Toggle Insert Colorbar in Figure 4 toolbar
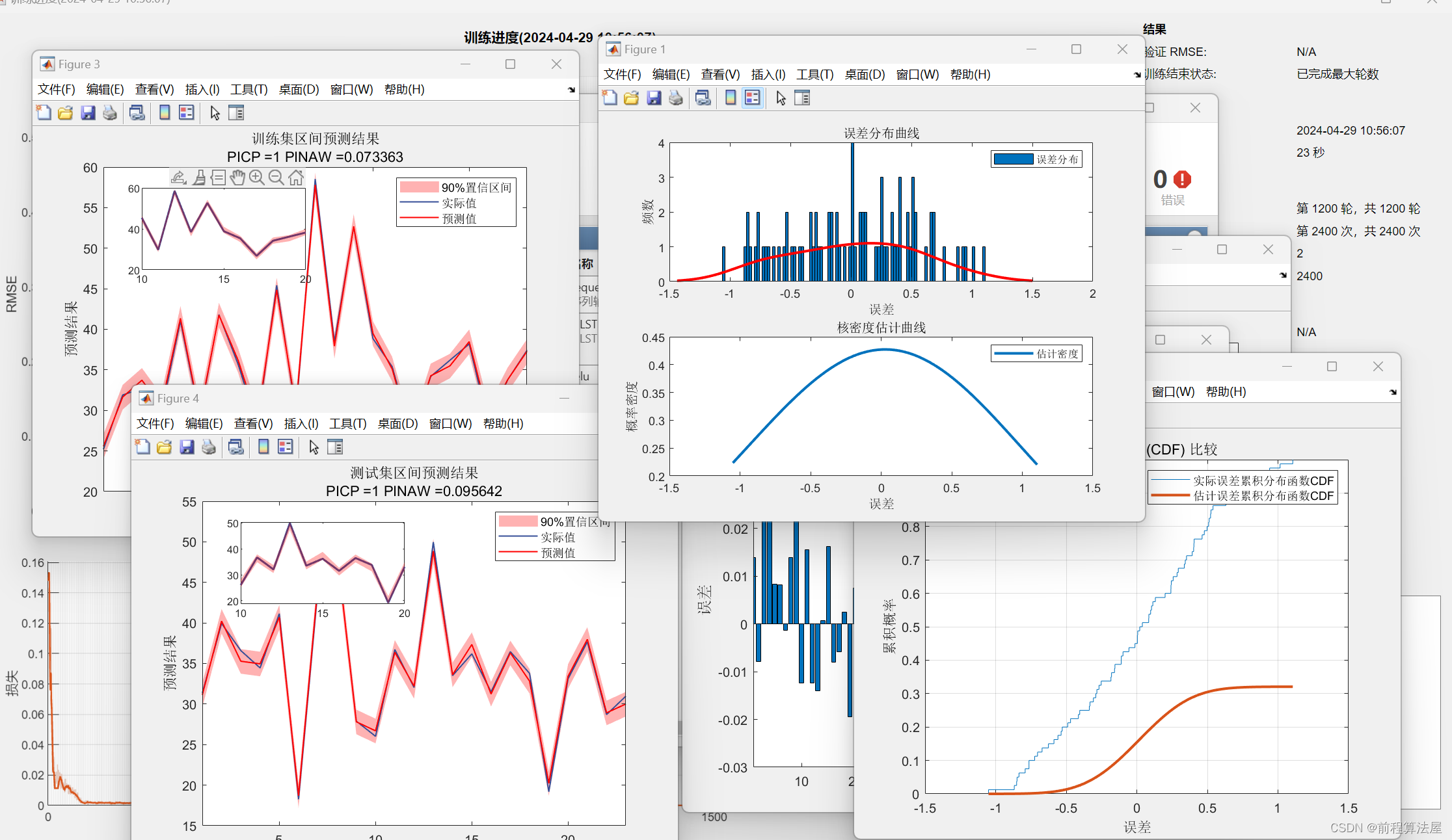Screen dimensions: 1452x840 tap(263, 447)
